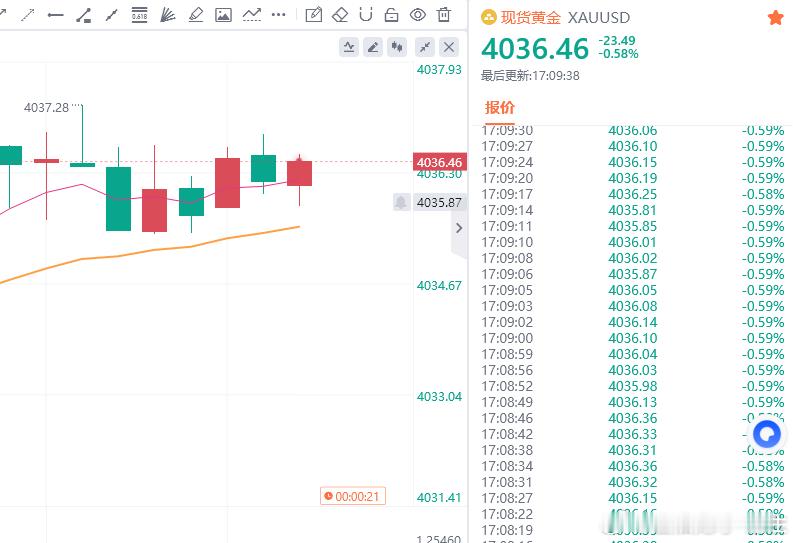The image size is (796, 543).
Task: Open more drawing tools via three dots
Action: click(x=279, y=15)
